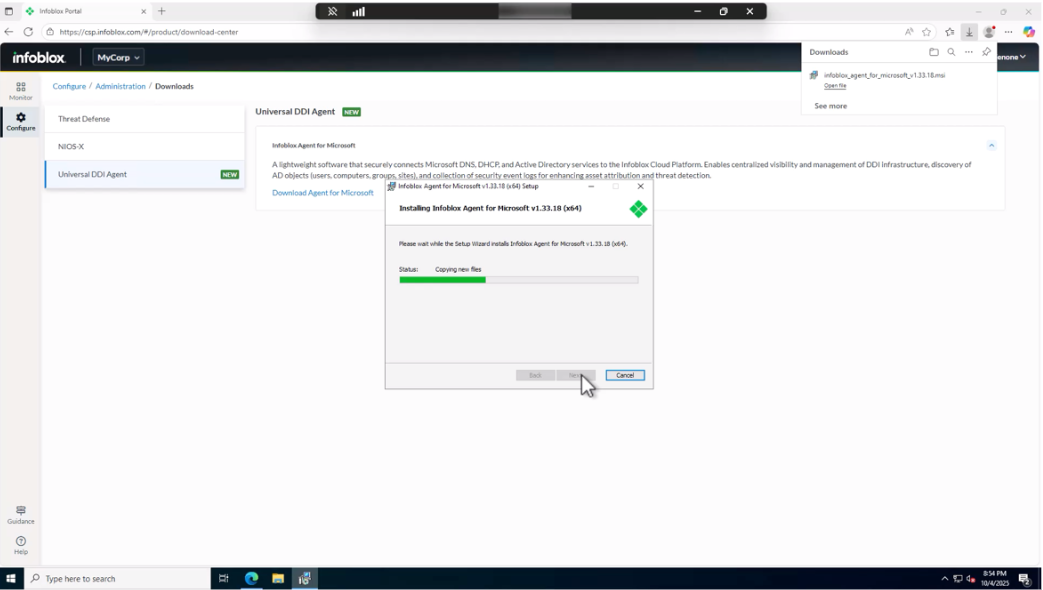Viewport: 1043px width, 590px height.
Task: Open Copilot in the browser toolbar
Action: (x=1027, y=31)
